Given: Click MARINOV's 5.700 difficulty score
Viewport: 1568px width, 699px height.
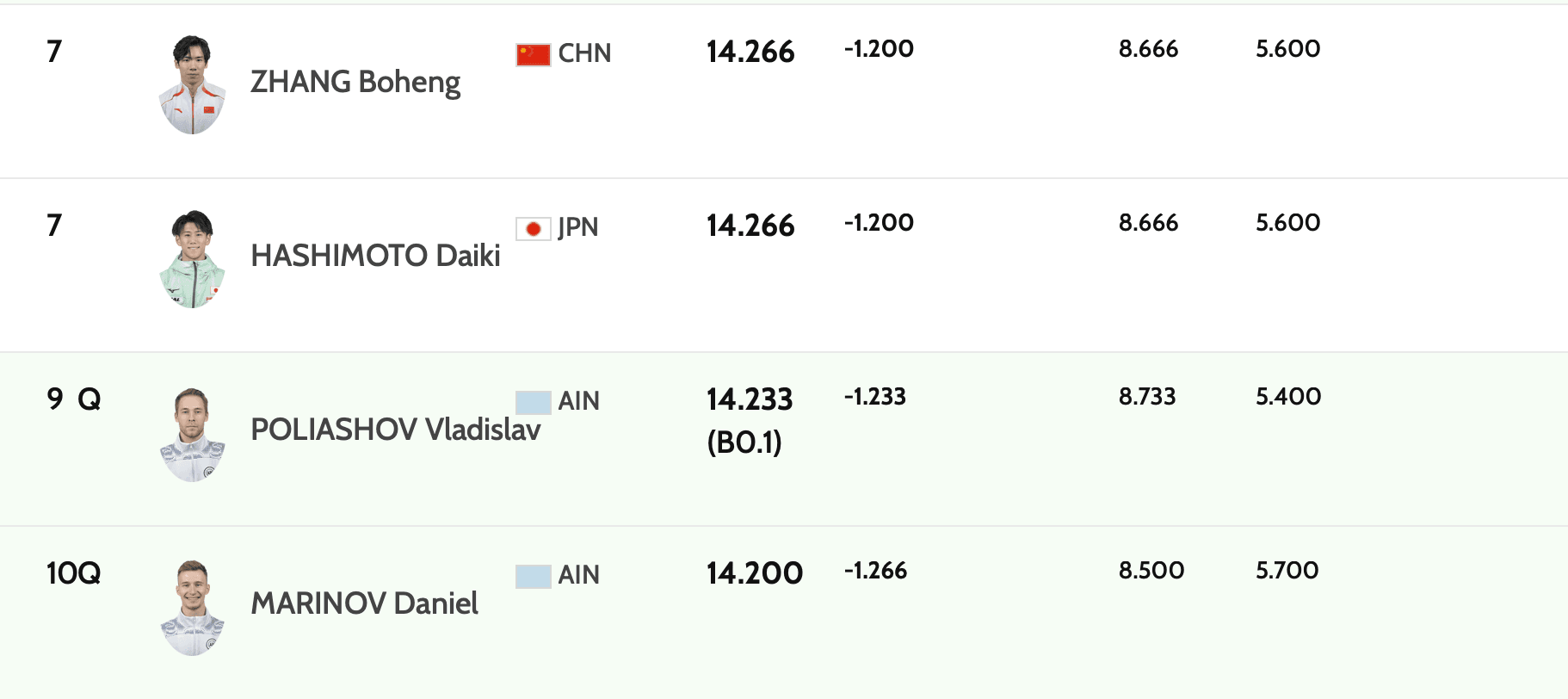Looking at the screenshot, I should (x=1287, y=571).
